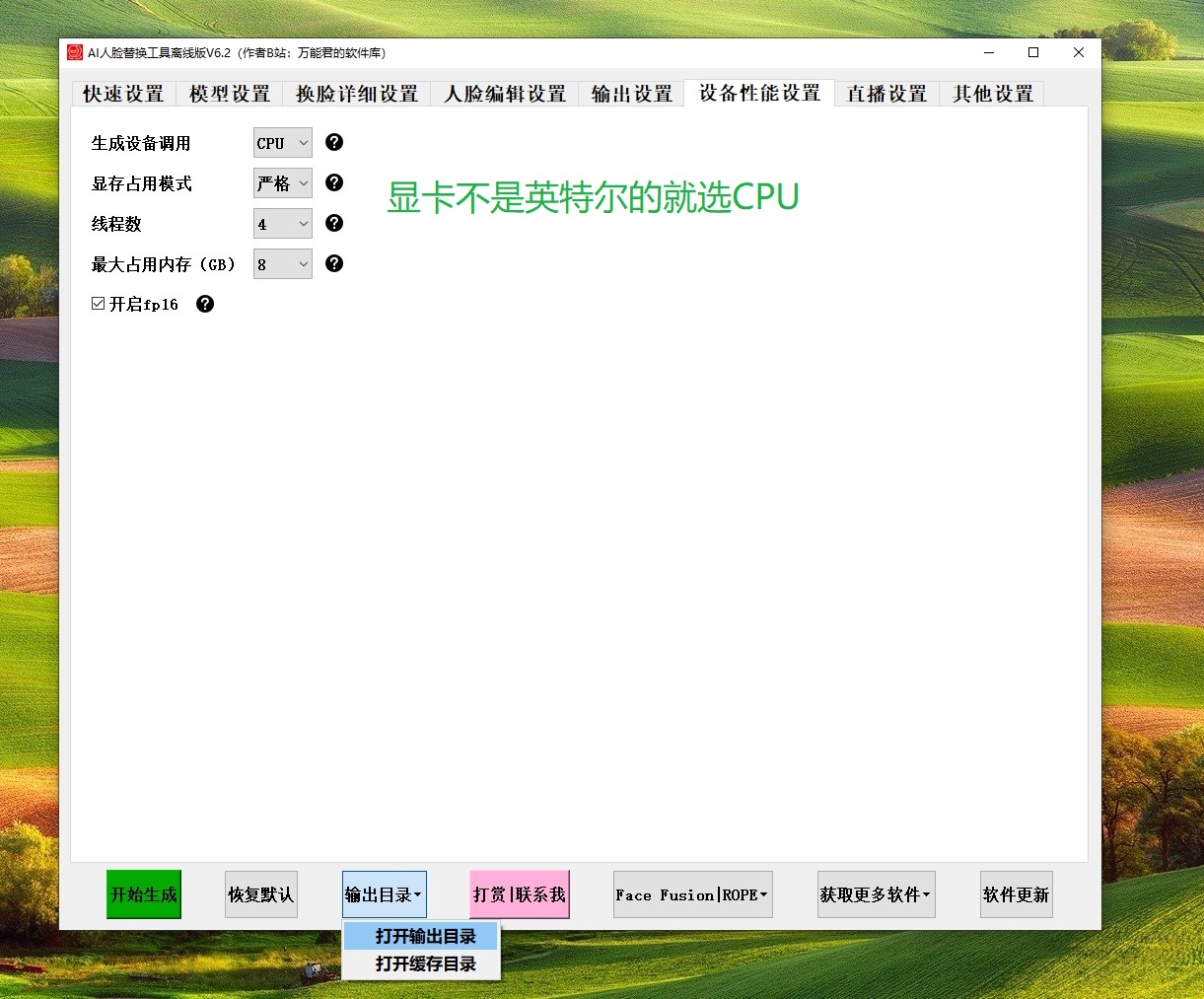This screenshot has height=999, width=1204.
Task: Select the 设备性能设置 tab
Action: coord(760,93)
